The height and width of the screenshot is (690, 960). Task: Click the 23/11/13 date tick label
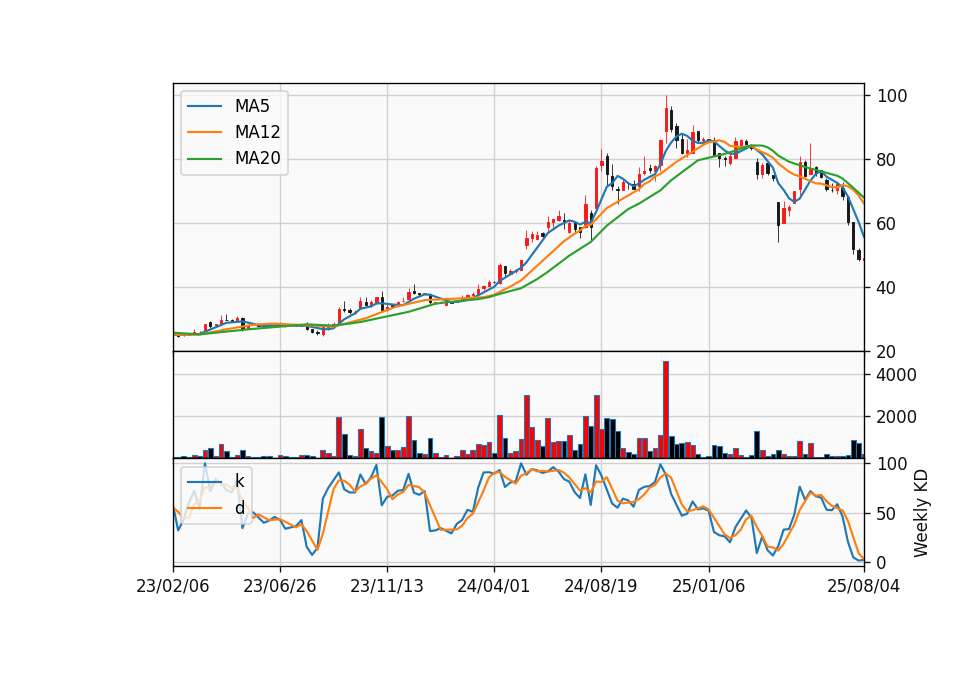click(387, 586)
